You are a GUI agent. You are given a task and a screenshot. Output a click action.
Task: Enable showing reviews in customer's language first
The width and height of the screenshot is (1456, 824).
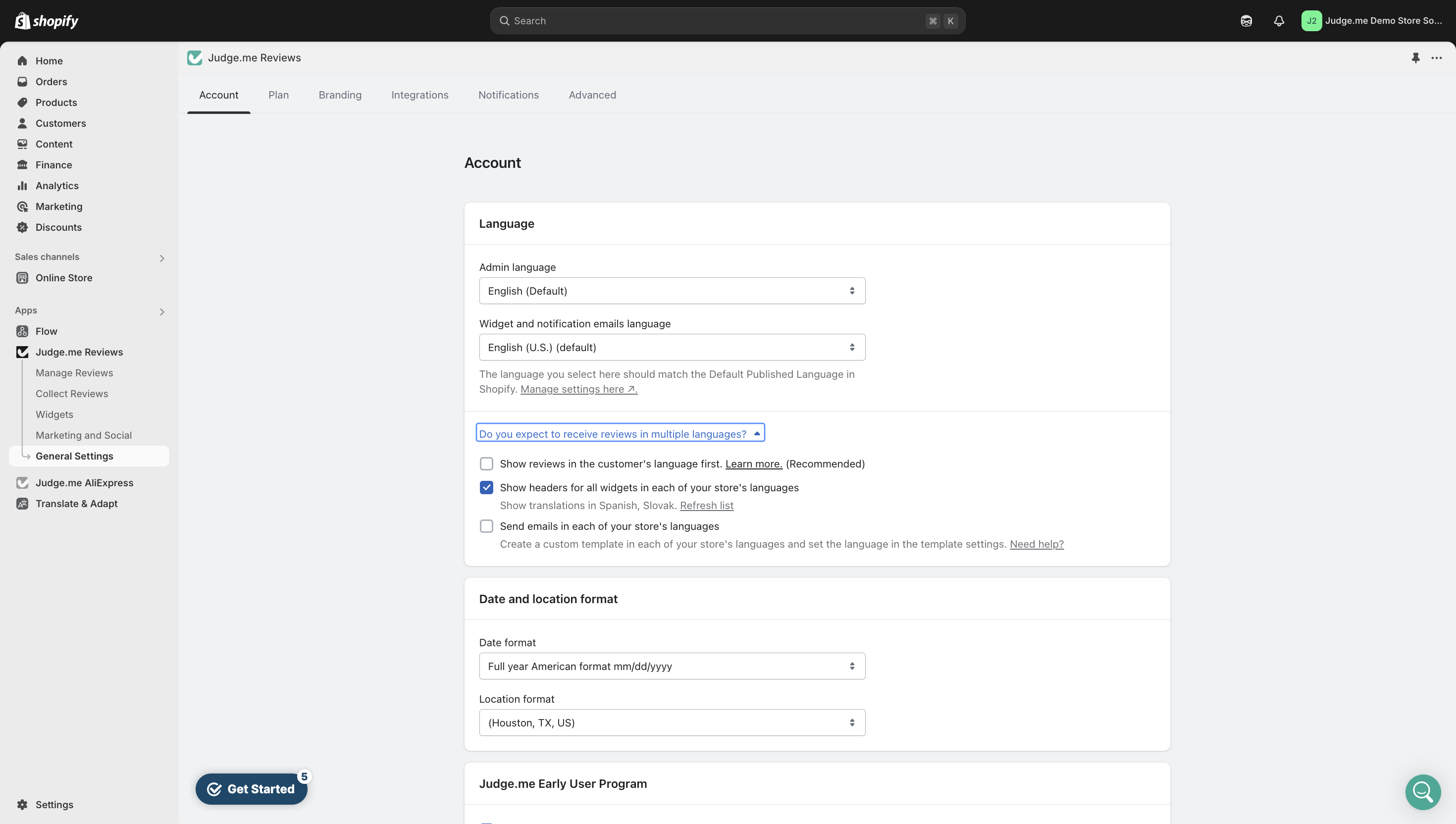pyautogui.click(x=486, y=464)
